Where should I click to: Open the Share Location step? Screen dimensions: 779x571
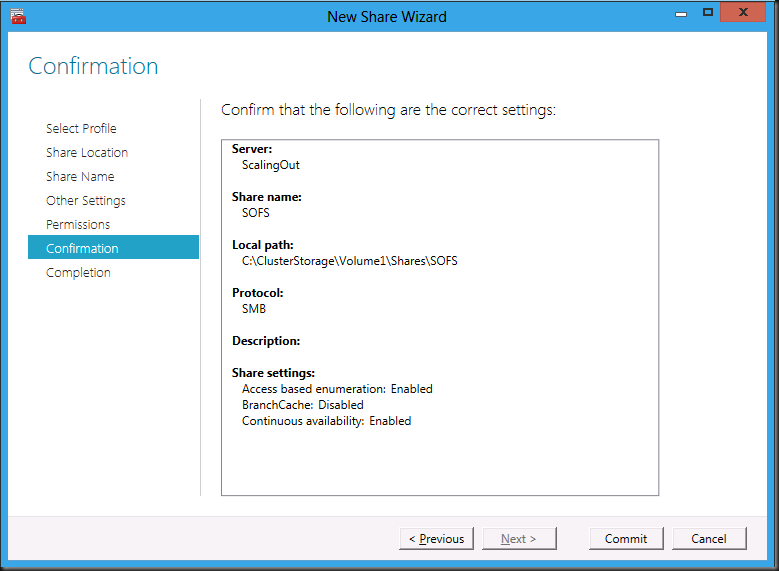point(87,153)
